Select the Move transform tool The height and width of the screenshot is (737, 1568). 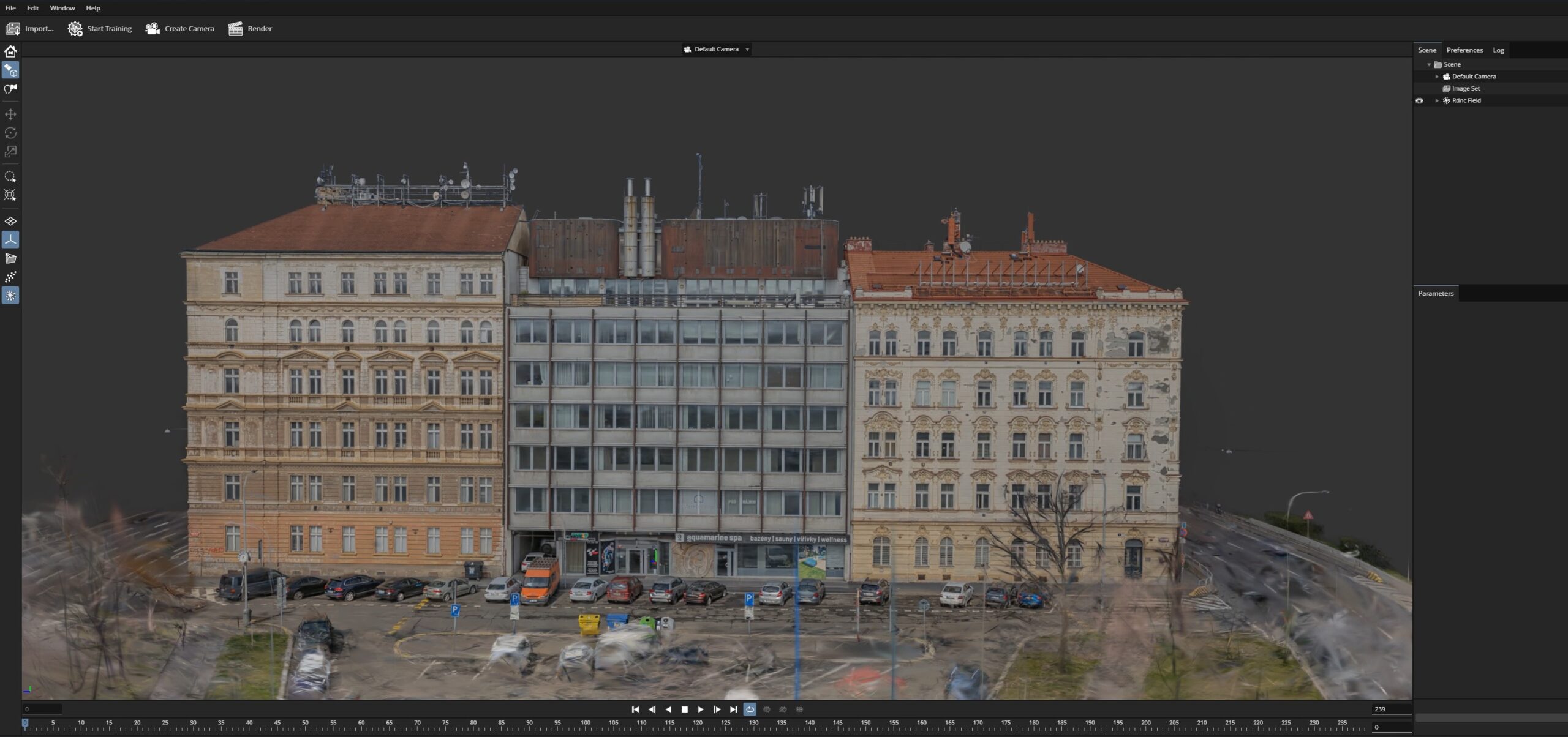click(x=10, y=114)
